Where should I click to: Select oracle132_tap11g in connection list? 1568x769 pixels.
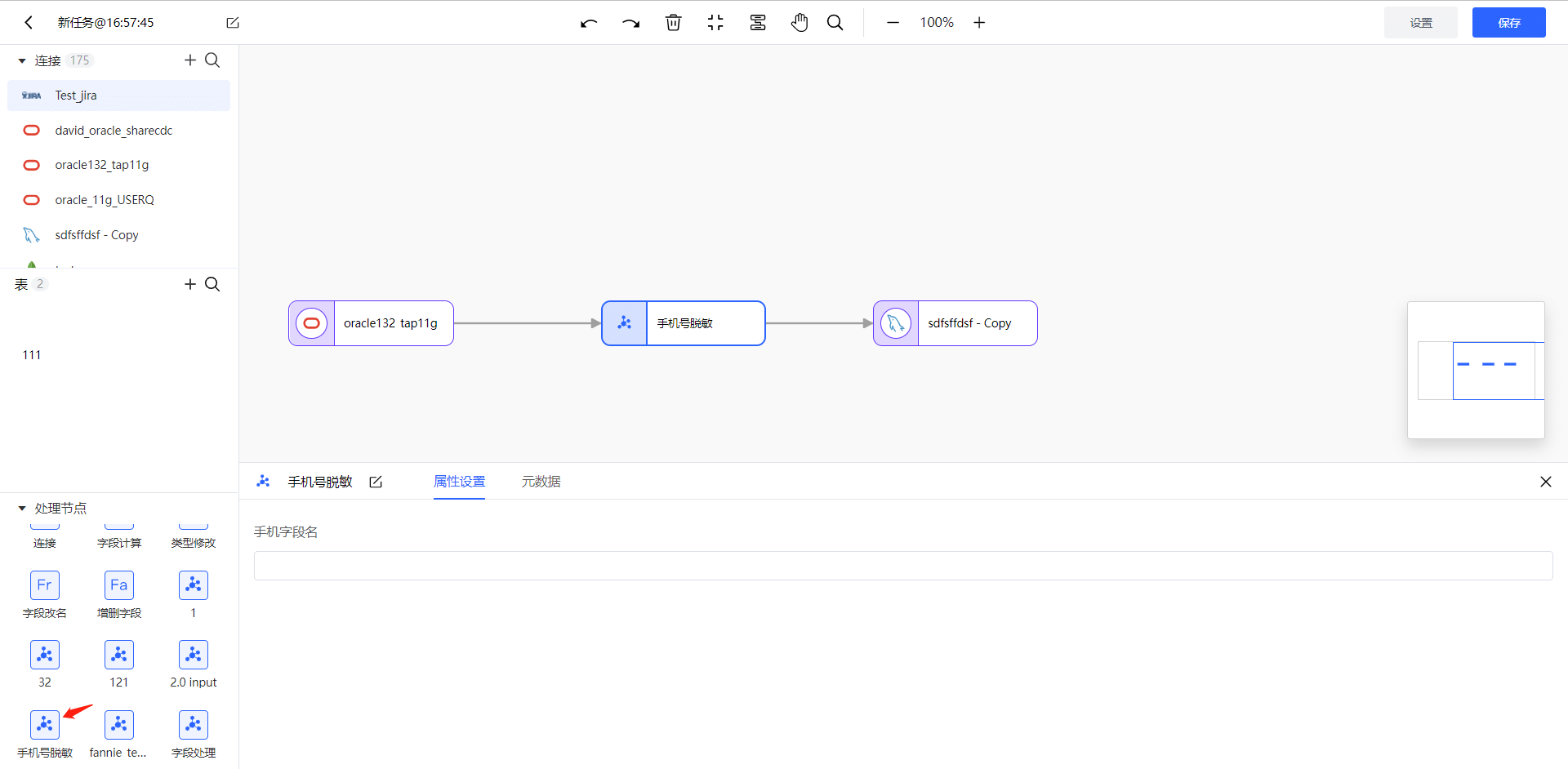coord(102,165)
